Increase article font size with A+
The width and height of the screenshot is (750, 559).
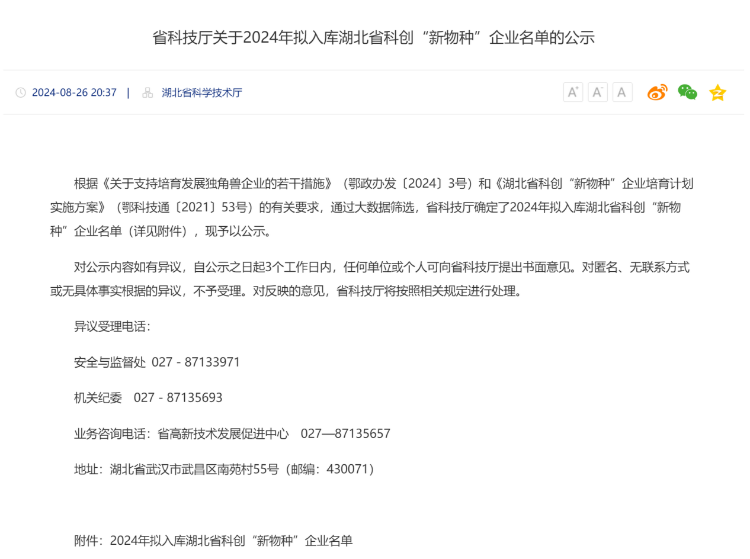coord(573,93)
